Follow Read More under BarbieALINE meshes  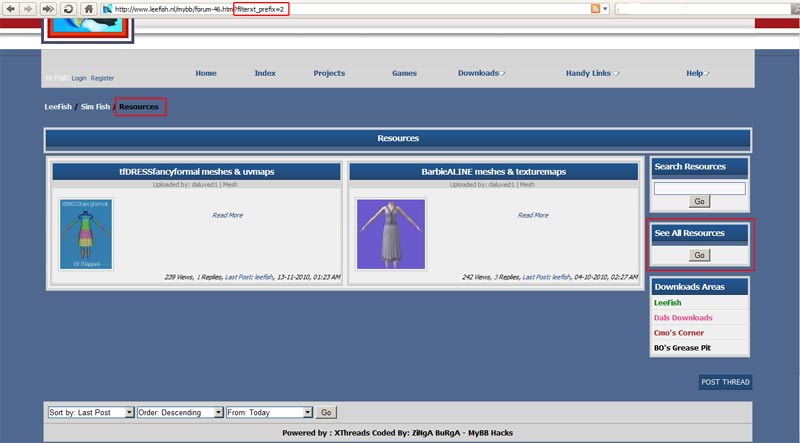click(533, 215)
